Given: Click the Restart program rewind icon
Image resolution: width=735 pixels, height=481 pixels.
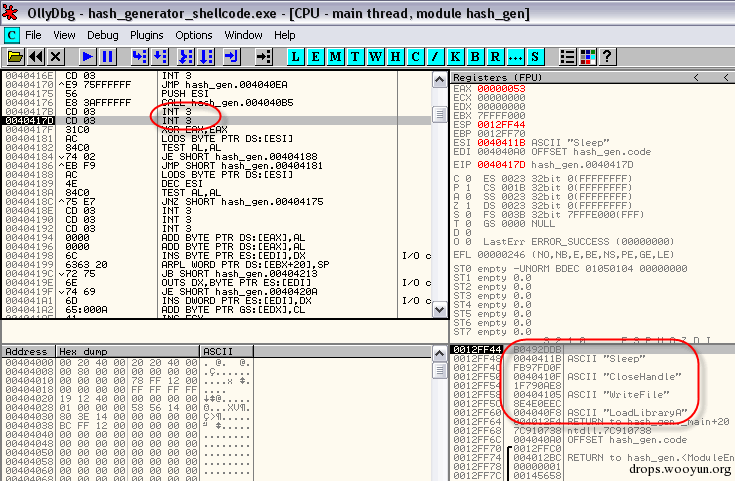Looking at the screenshot, I should [x=36, y=57].
